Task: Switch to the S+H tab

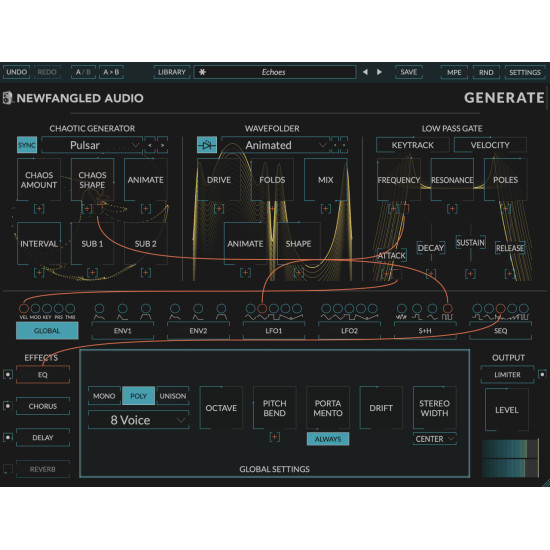Action: point(425,331)
